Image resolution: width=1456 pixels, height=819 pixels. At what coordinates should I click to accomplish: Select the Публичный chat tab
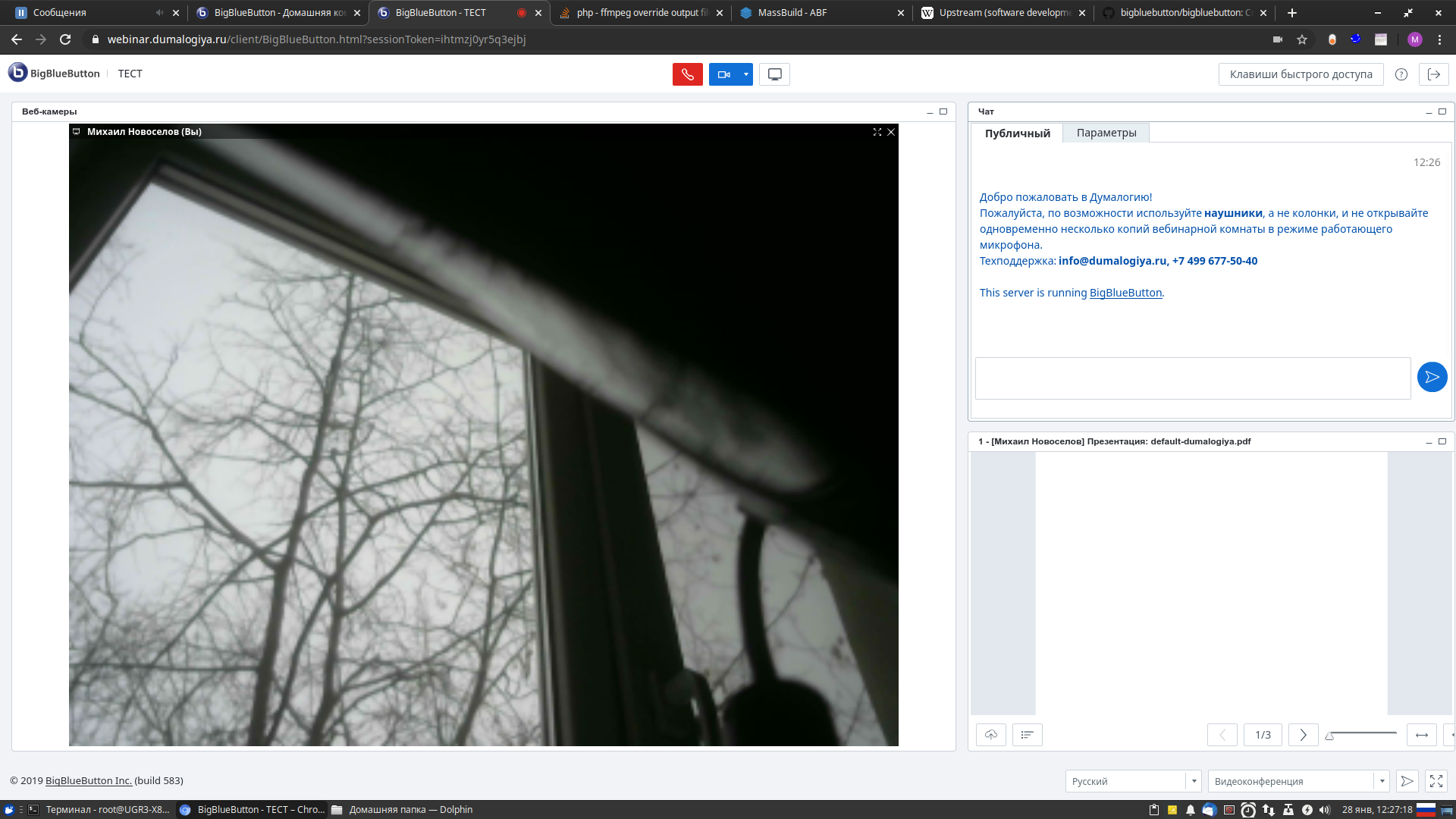pos(1018,132)
